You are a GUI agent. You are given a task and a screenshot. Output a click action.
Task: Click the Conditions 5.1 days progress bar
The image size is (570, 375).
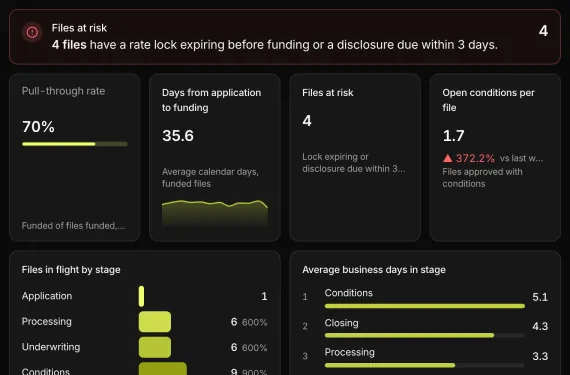pyautogui.click(x=425, y=306)
